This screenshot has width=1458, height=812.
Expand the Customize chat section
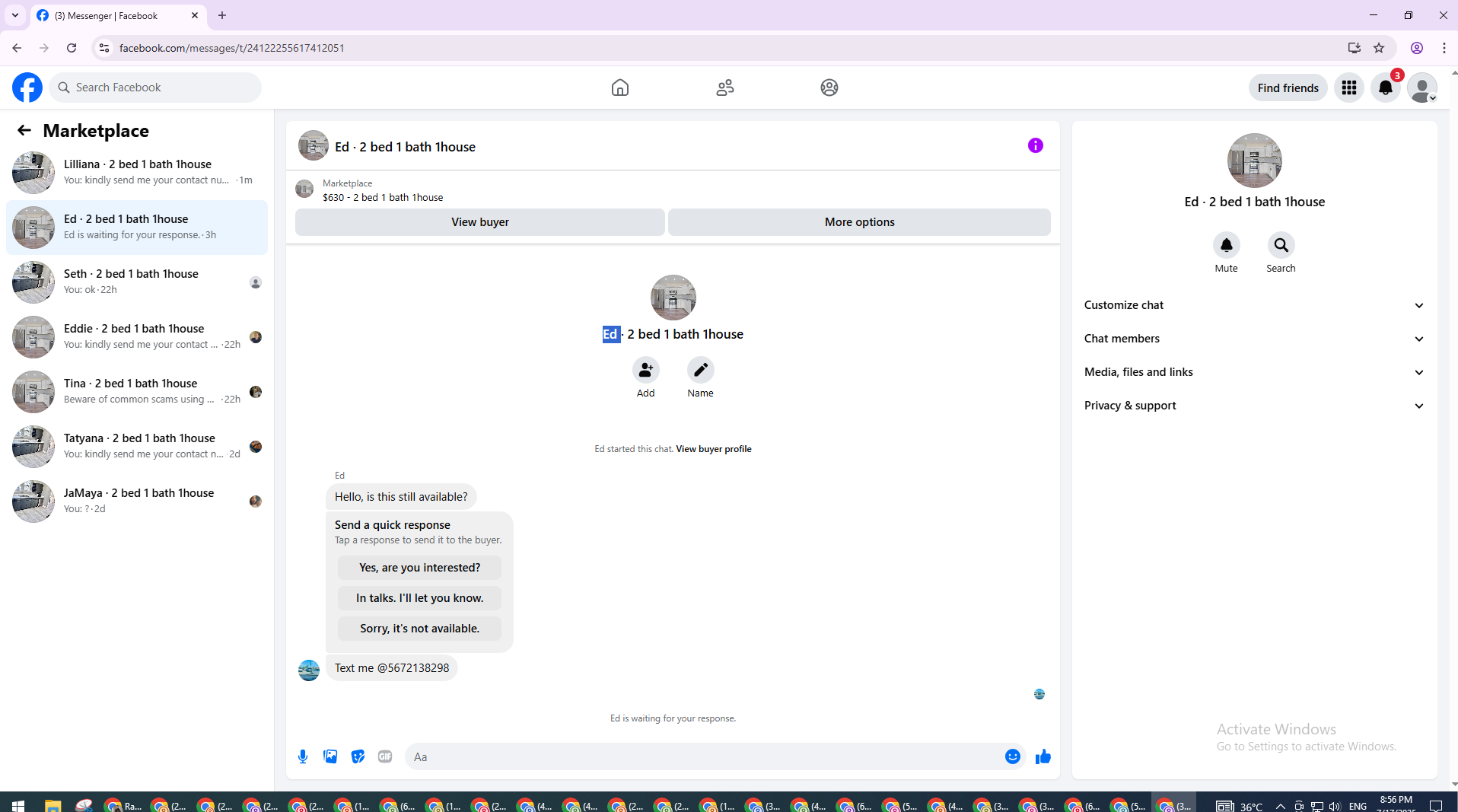click(x=1254, y=305)
